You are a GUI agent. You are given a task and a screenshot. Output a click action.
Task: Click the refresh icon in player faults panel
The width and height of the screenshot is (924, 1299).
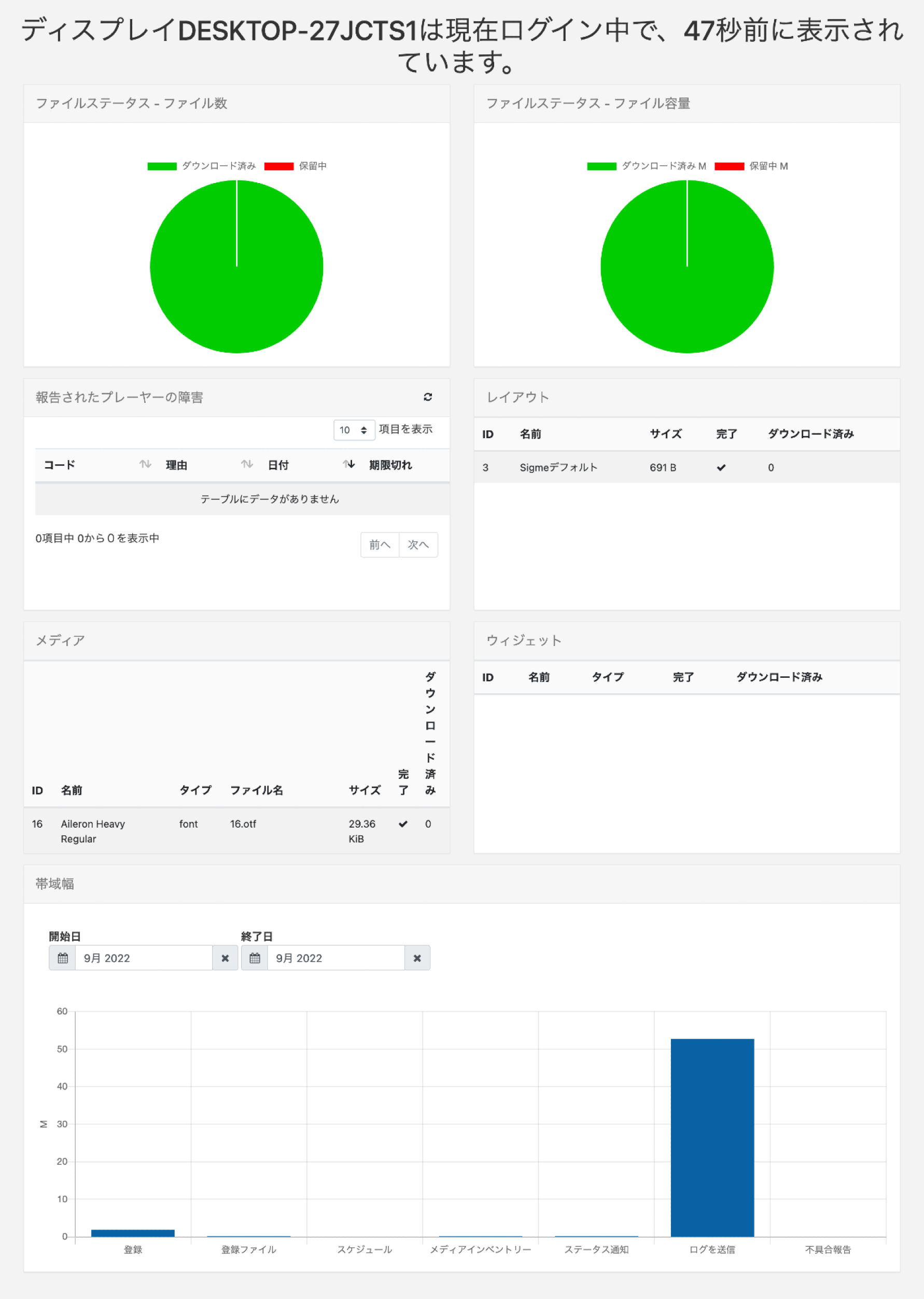(428, 397)
